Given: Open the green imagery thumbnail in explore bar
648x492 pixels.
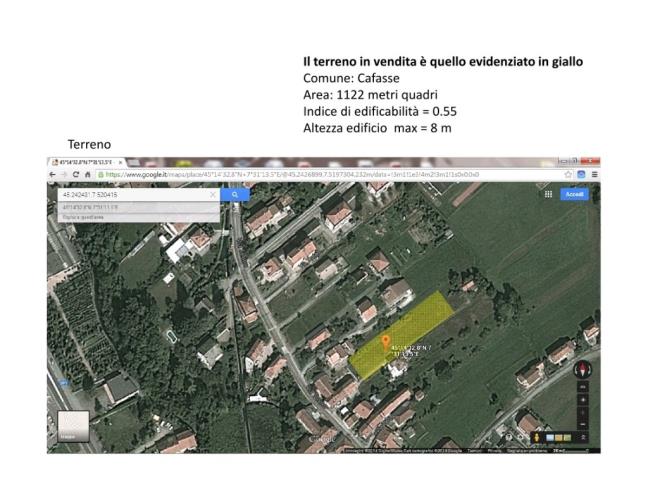Looking at the screenshot, I should click(x=567, y=437).
